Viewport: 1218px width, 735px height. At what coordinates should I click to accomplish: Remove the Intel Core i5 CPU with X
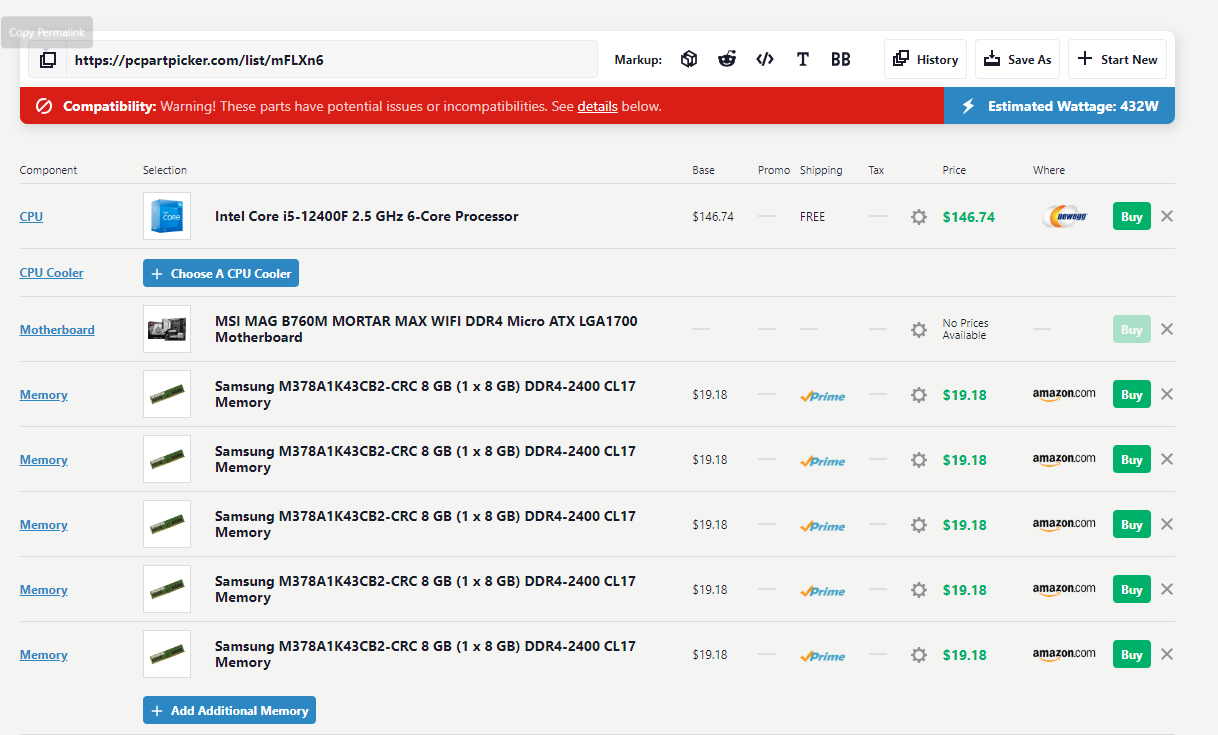pos(1167,216)
